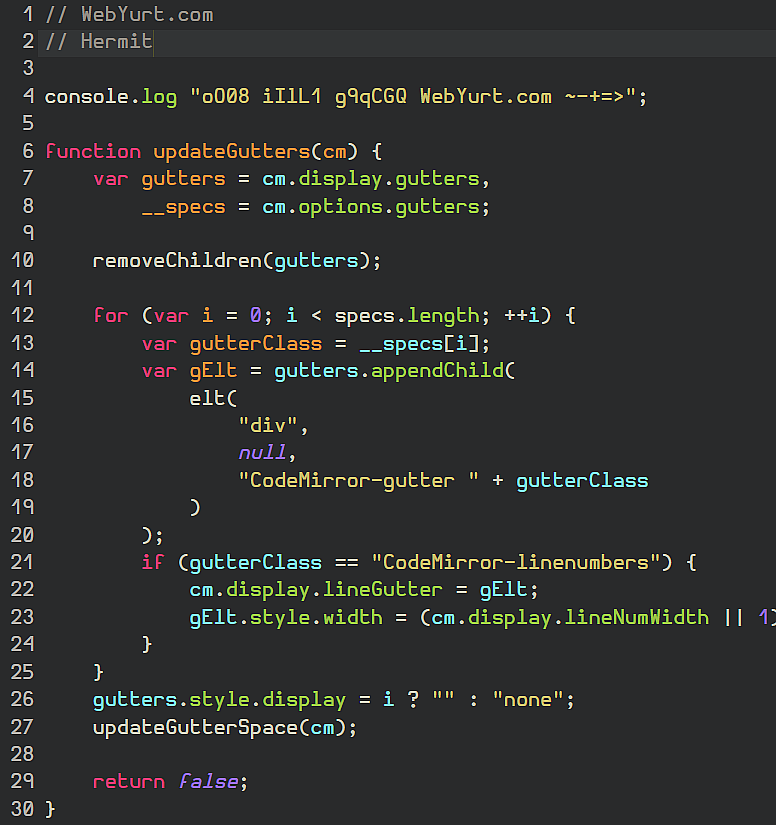The height and width of the screenshot is (825, 776).
Task: Click 'gutterClass' at end of line 18
Action: click(x=582, y=481)
